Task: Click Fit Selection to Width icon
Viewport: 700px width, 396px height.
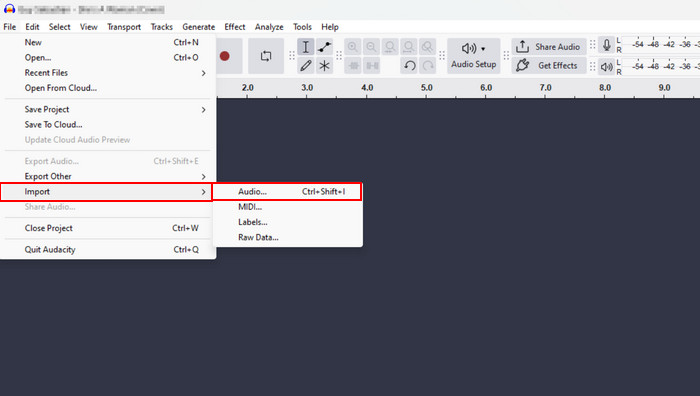Action: [x=390, y=47]
